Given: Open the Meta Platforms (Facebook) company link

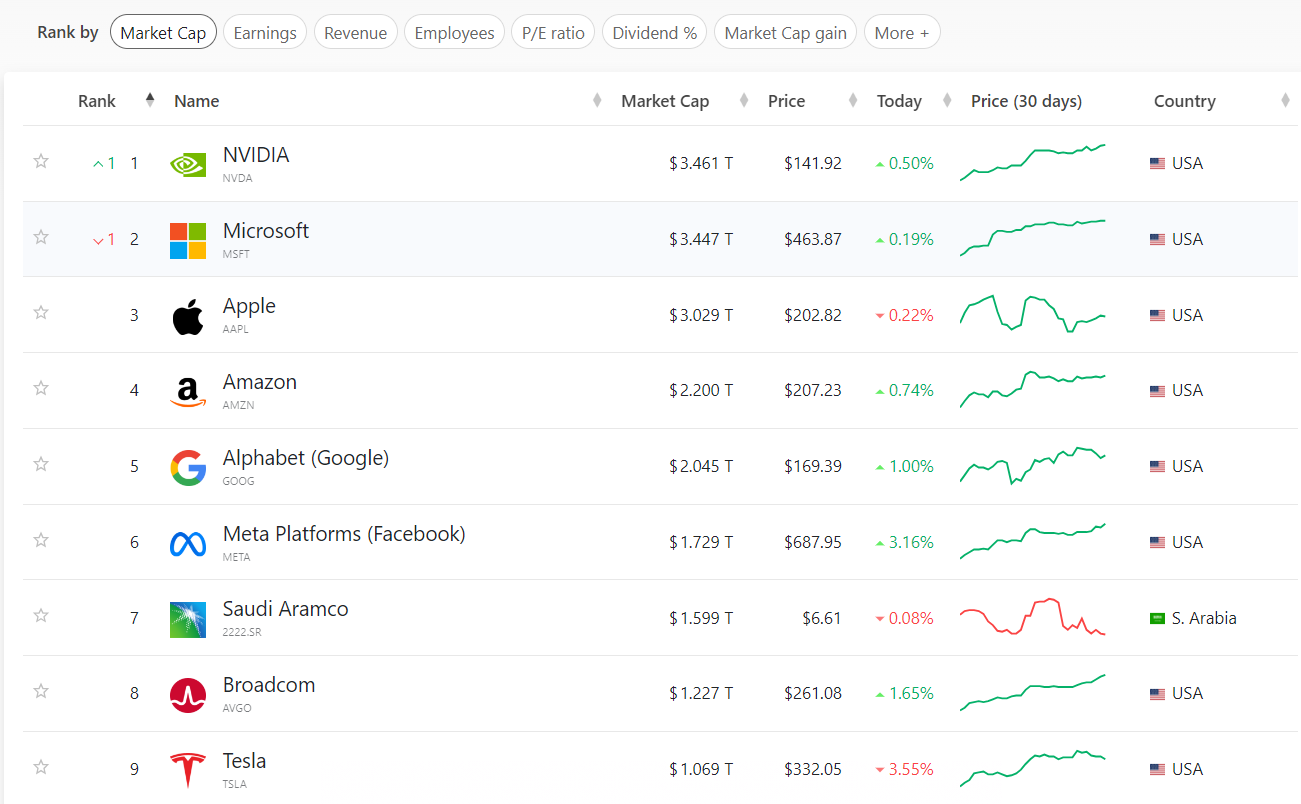Looking at the screenshot, I should click(x=344, y=534).
